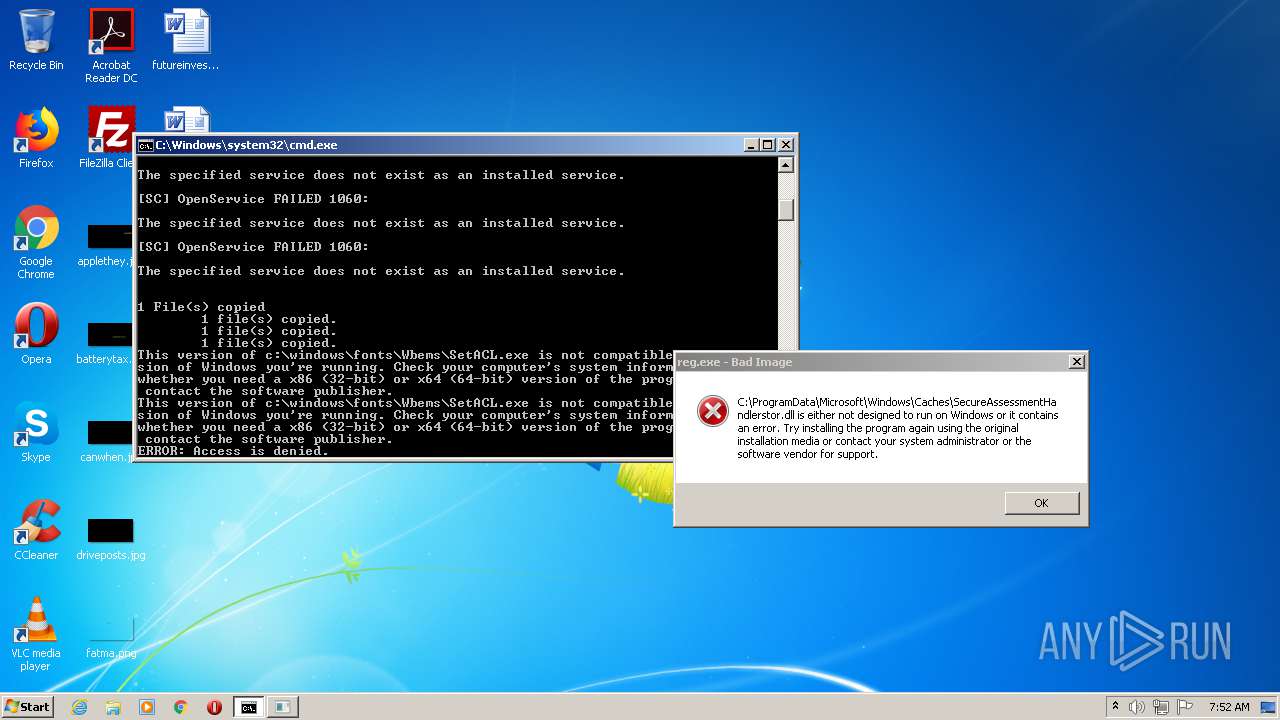Close the reg.exe Bad Image dialog
Screen dimensions: 1280x720
pyautogui.click(x=1076, y=362)
